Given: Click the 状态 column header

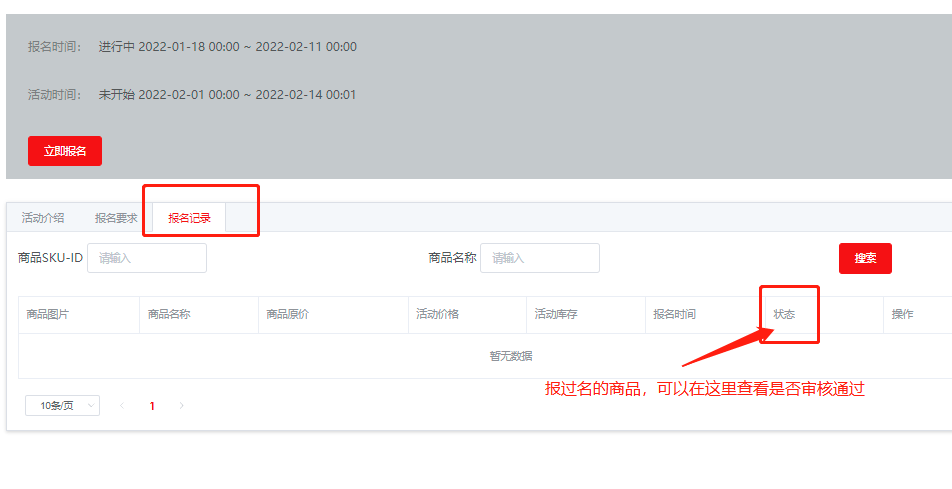Looking at the screenshot, I should 785,314.
